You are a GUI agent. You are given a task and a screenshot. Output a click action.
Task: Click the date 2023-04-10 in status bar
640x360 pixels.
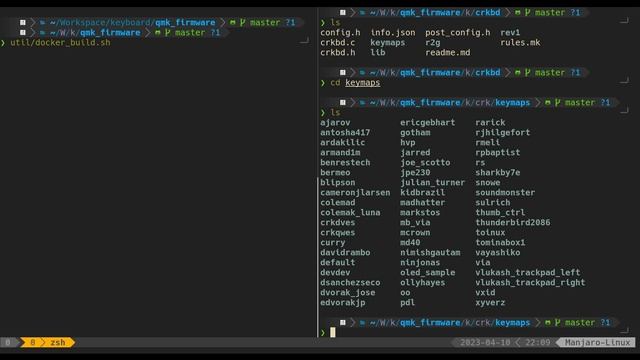pyautogui.click(x=485, y=342)
